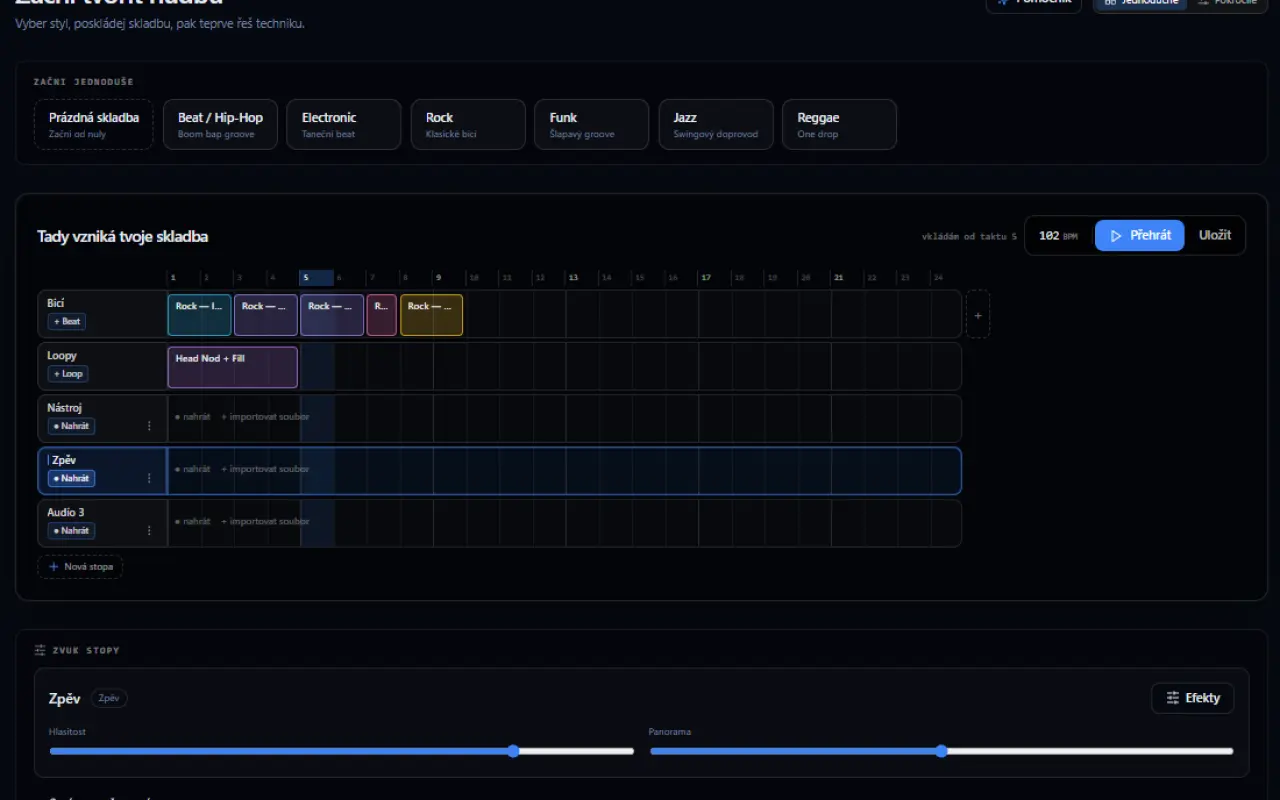Image resolution: width=1280 pixels, height=800 pixels.
Task: Choose the Prázdná skladba template
Action: (x=94, y=124)
